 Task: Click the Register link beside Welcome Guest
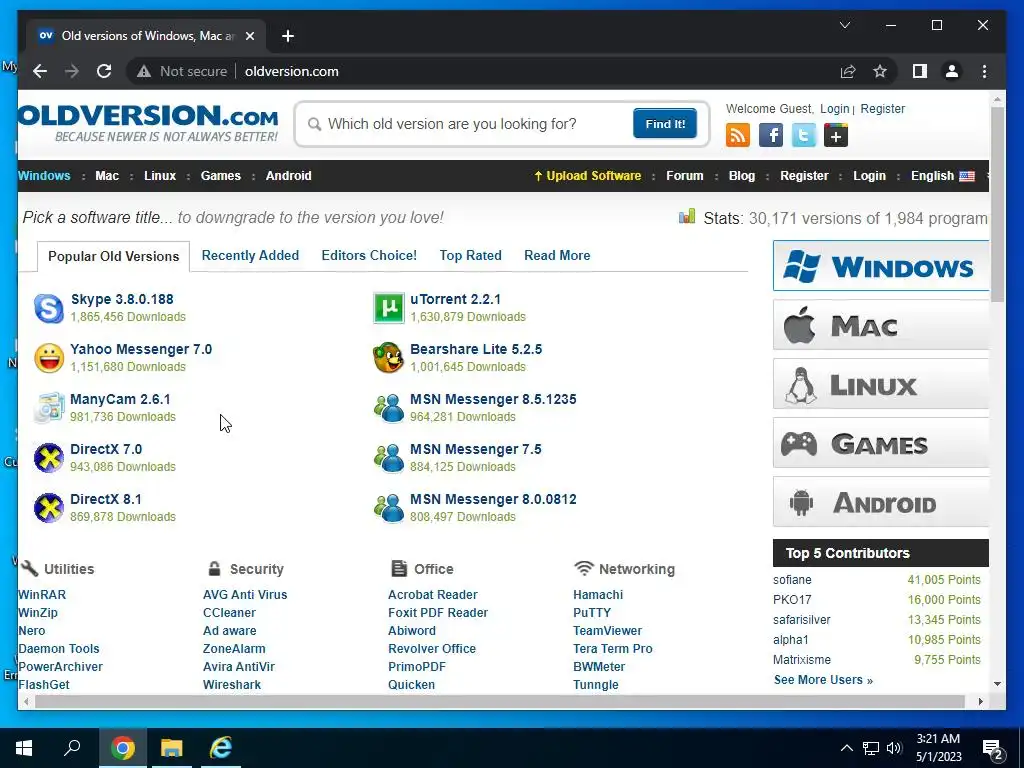[882, 109]
